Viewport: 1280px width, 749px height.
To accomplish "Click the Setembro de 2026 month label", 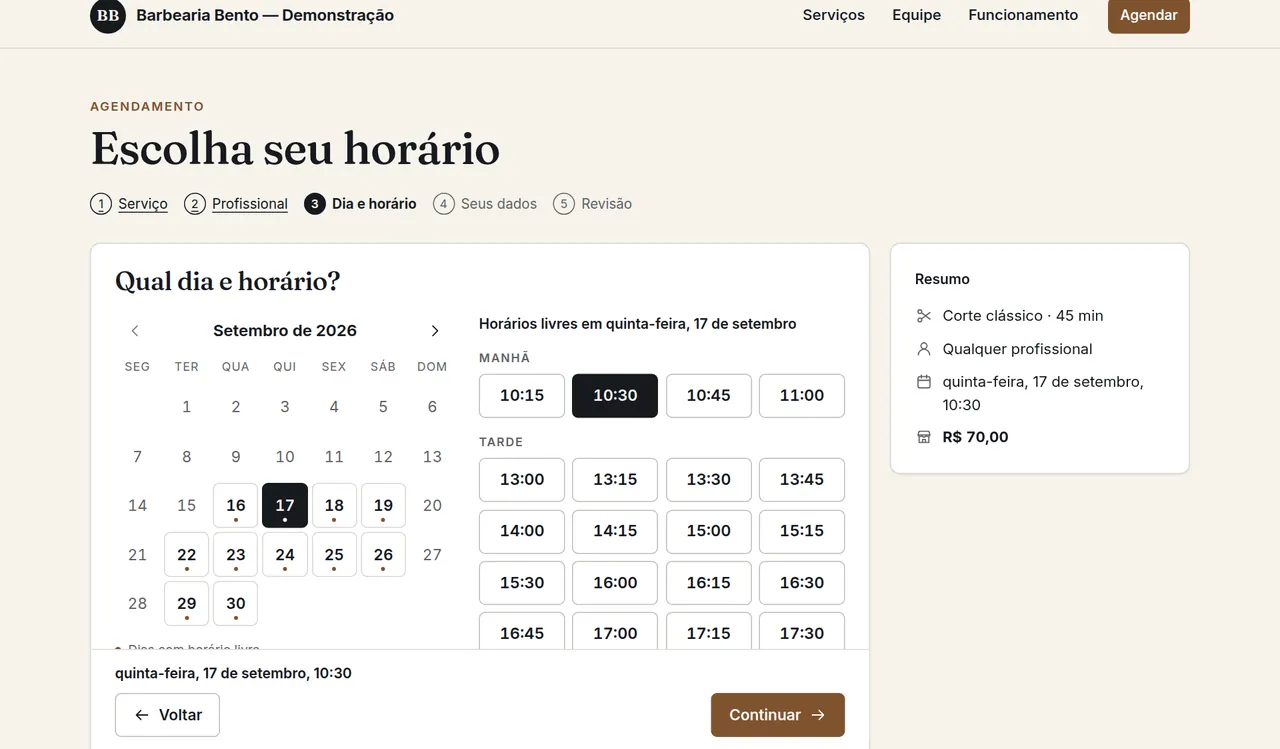I will click(x=285, y=331).
